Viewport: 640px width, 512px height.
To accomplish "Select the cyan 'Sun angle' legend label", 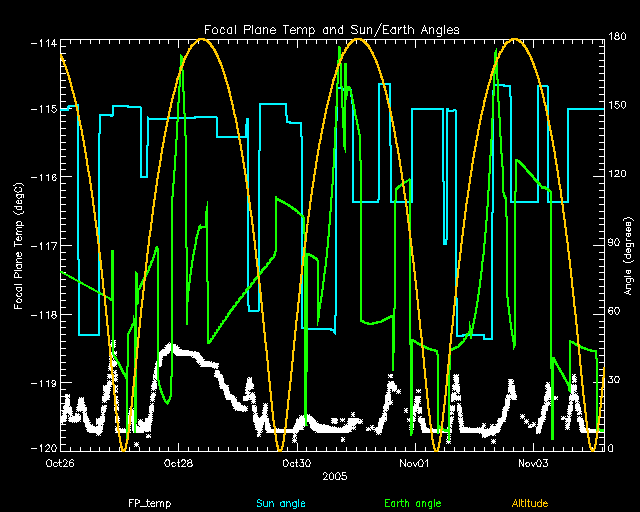I will coord(279,503).
